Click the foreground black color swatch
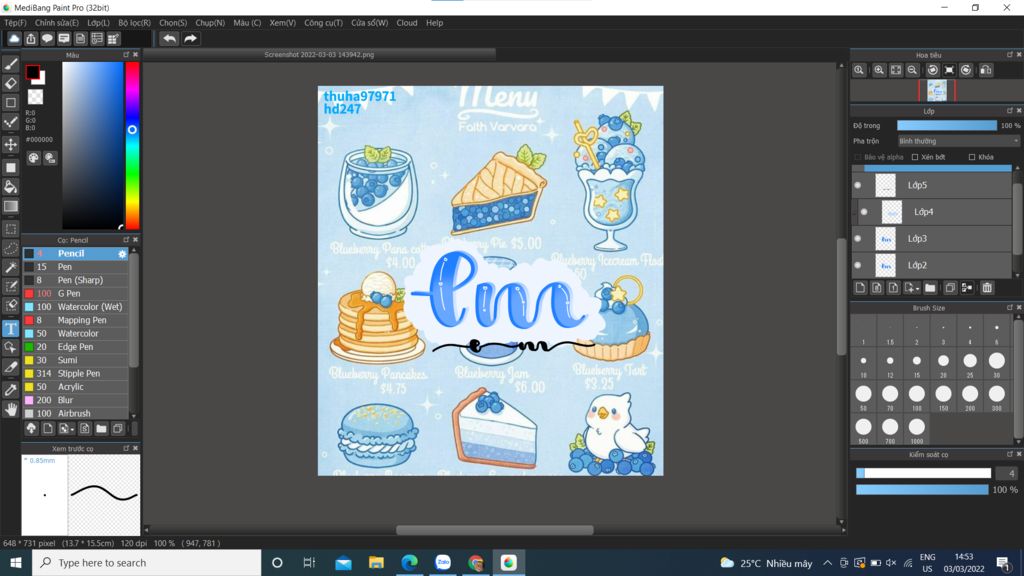Viewport: 1024px width, 576px height. [x=32, y=72]
